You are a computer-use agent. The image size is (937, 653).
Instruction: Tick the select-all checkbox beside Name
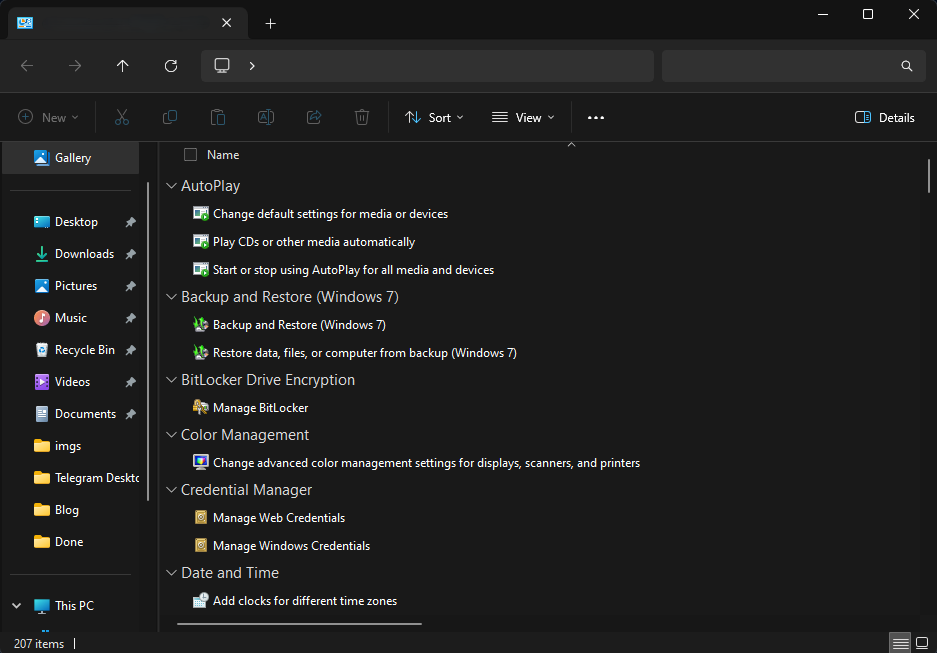pos(191,155)
